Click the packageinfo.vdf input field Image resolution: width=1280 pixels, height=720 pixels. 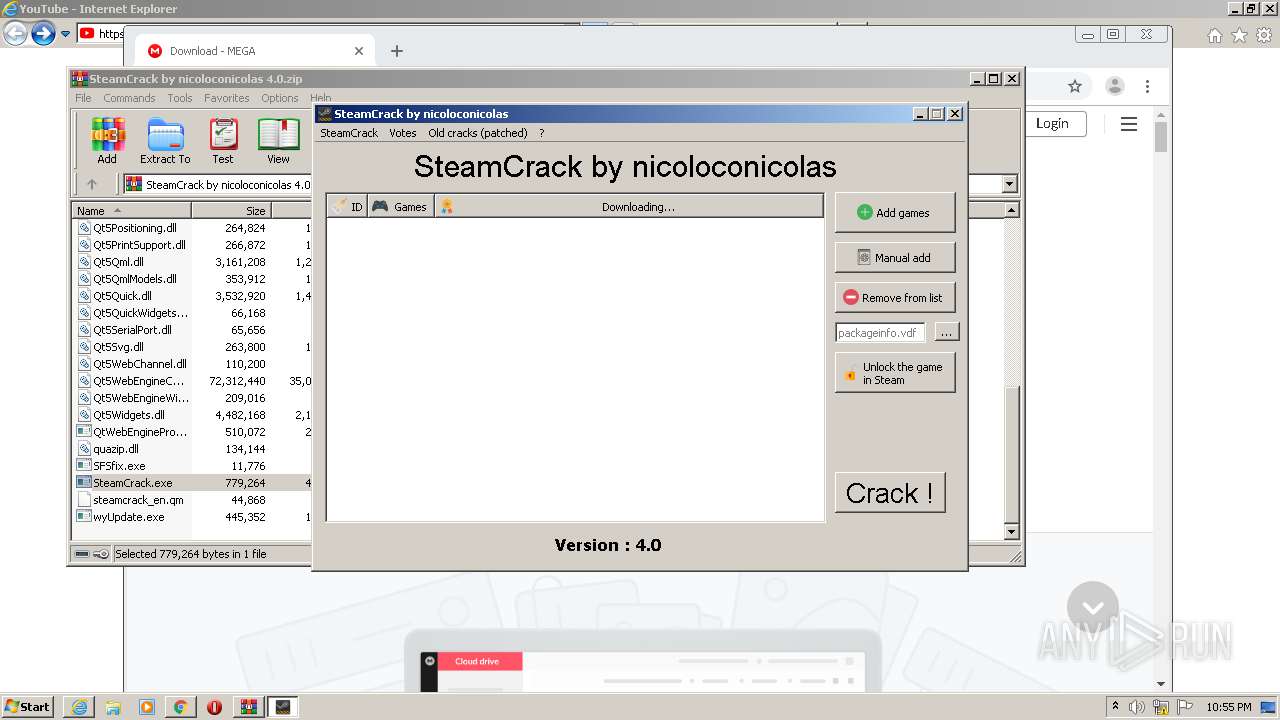click(880, 333)
